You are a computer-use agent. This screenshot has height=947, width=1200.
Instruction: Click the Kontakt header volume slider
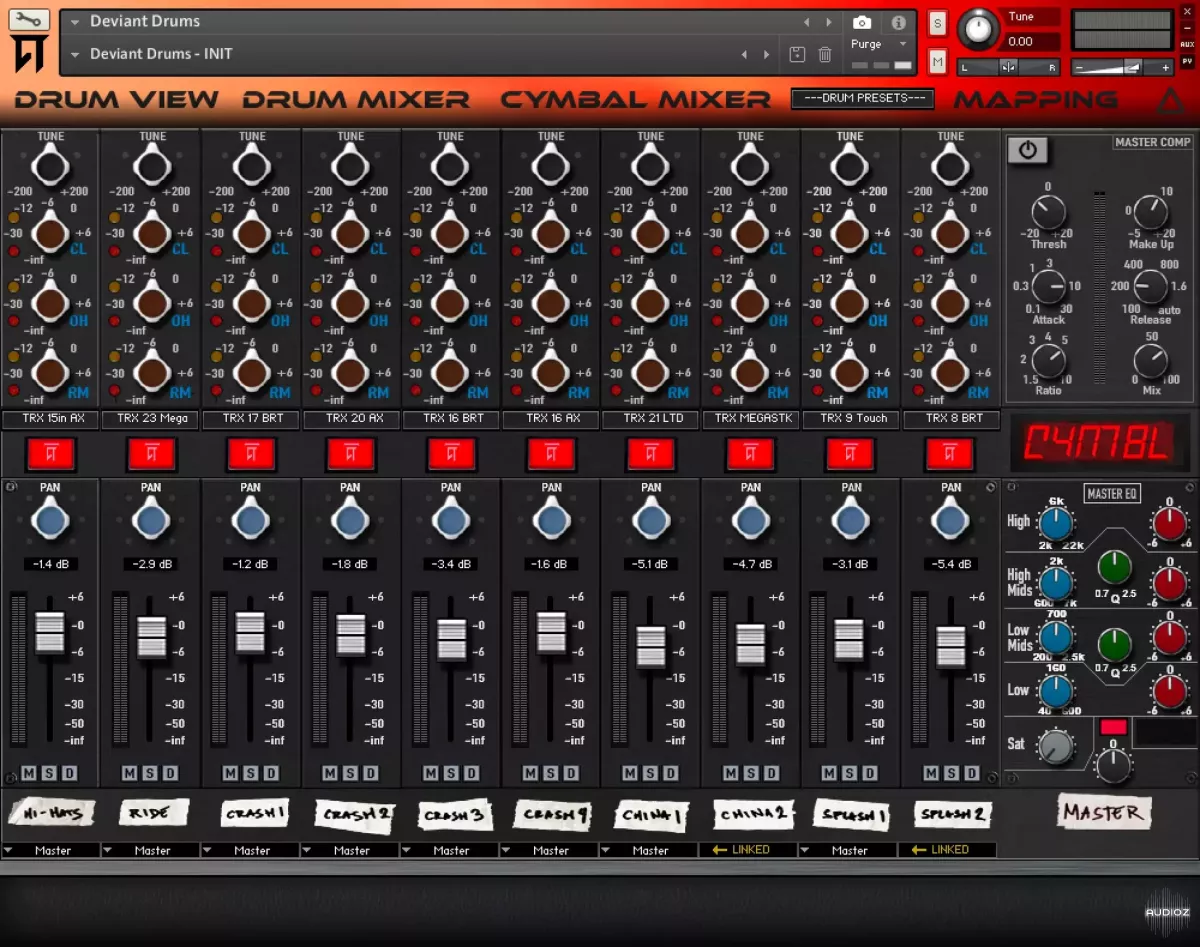[1120, 67]
